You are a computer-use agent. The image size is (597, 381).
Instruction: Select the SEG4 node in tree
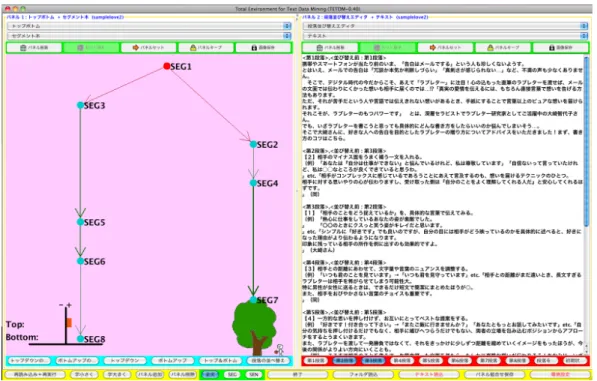[253, 183]
